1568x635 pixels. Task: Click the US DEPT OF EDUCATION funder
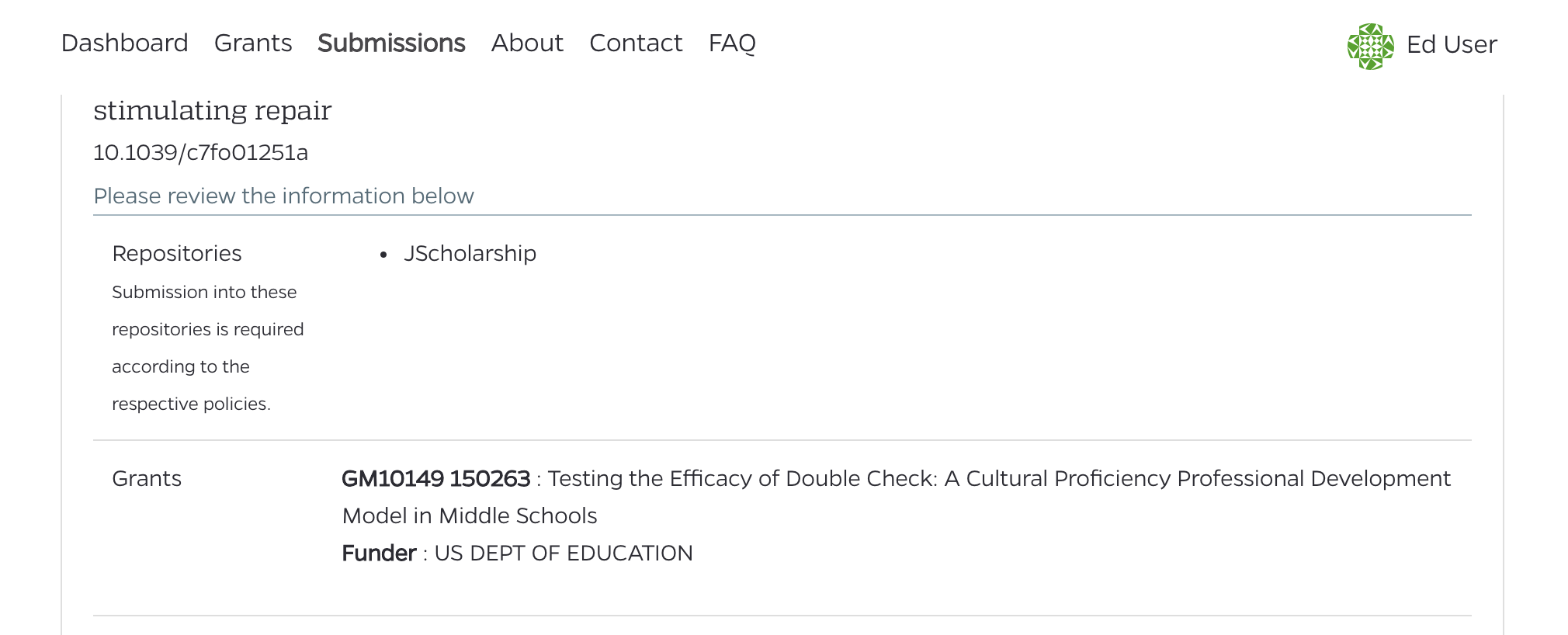pyautogui.click(x=564, y=553)
